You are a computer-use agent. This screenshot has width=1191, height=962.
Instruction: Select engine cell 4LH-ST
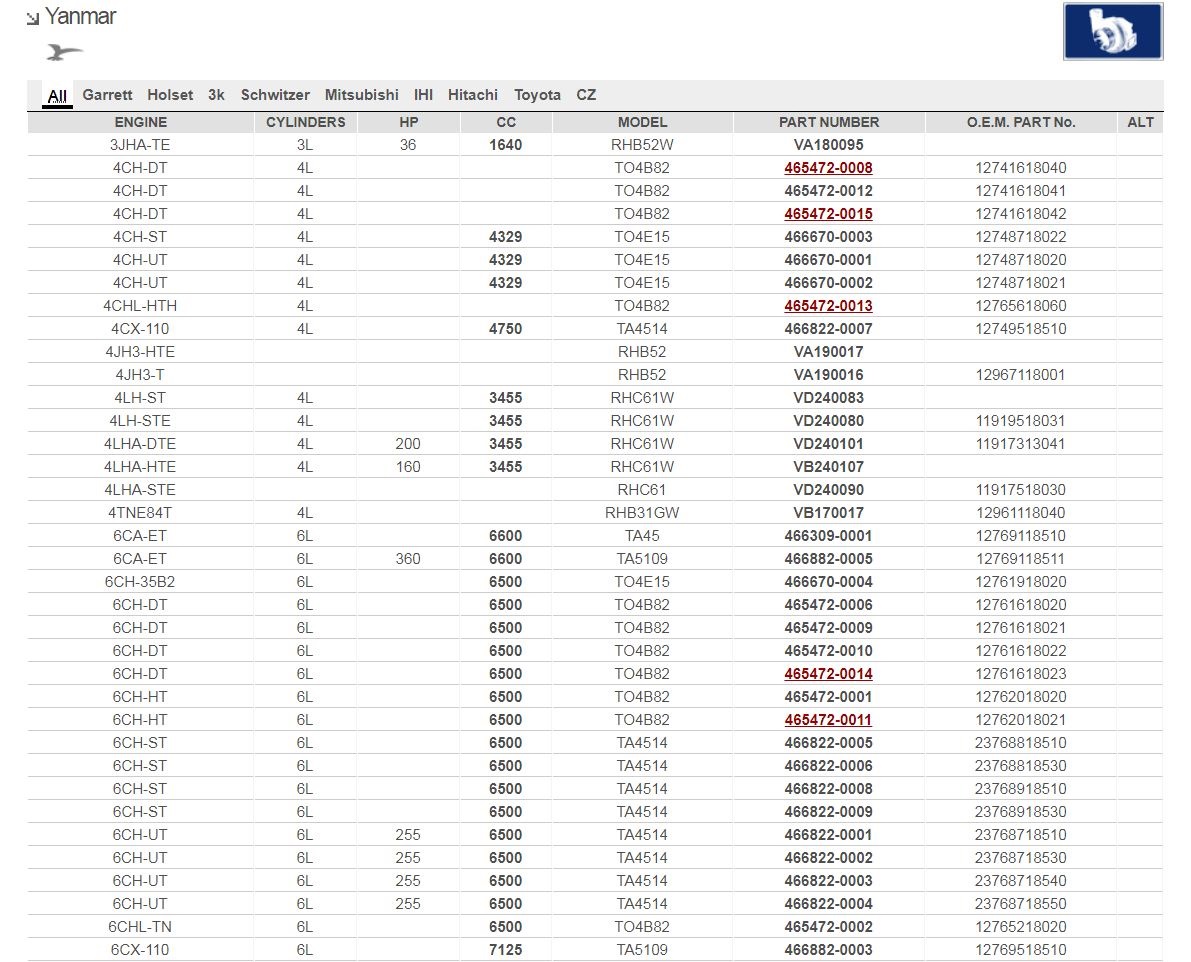pyautogui.click(x=140, y=398)
